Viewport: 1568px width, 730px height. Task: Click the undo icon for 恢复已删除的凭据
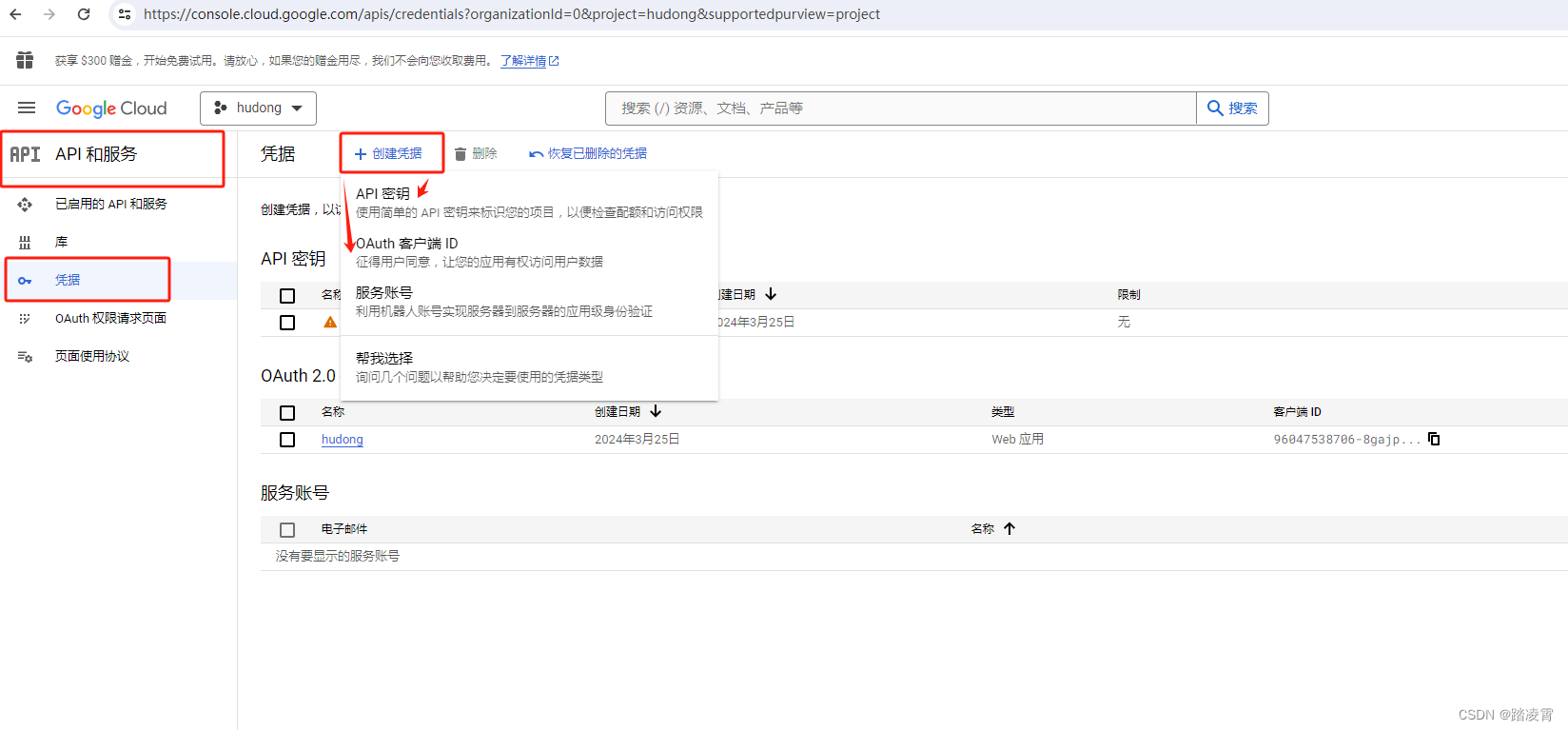[537, 153]
